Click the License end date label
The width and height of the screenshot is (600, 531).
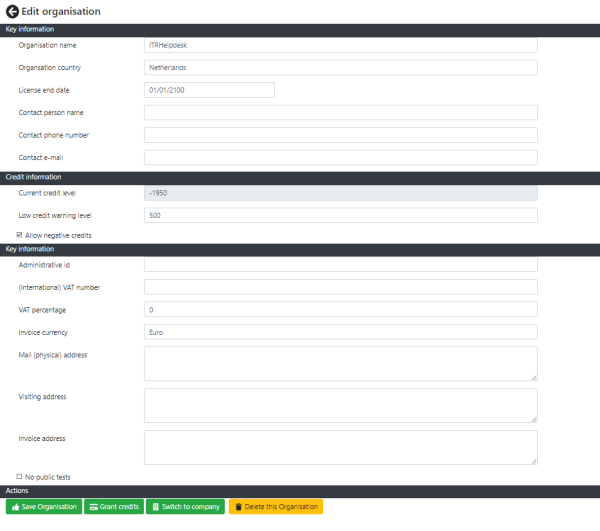click(x=44, y=90)
